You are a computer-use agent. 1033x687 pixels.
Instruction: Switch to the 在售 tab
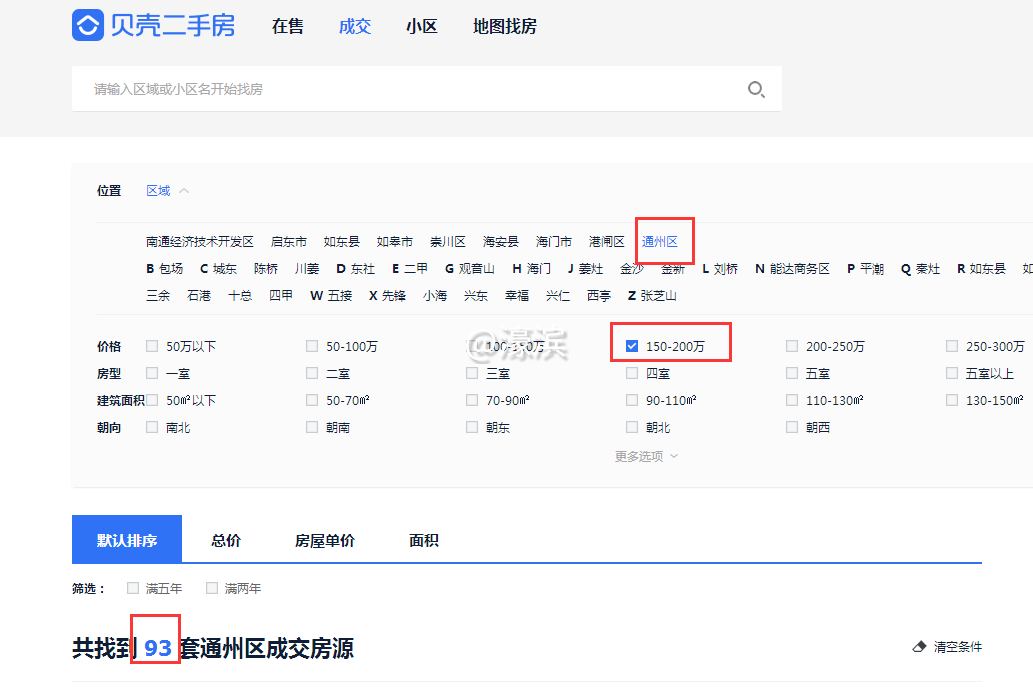pyautogui.click(x=287, y=27)
